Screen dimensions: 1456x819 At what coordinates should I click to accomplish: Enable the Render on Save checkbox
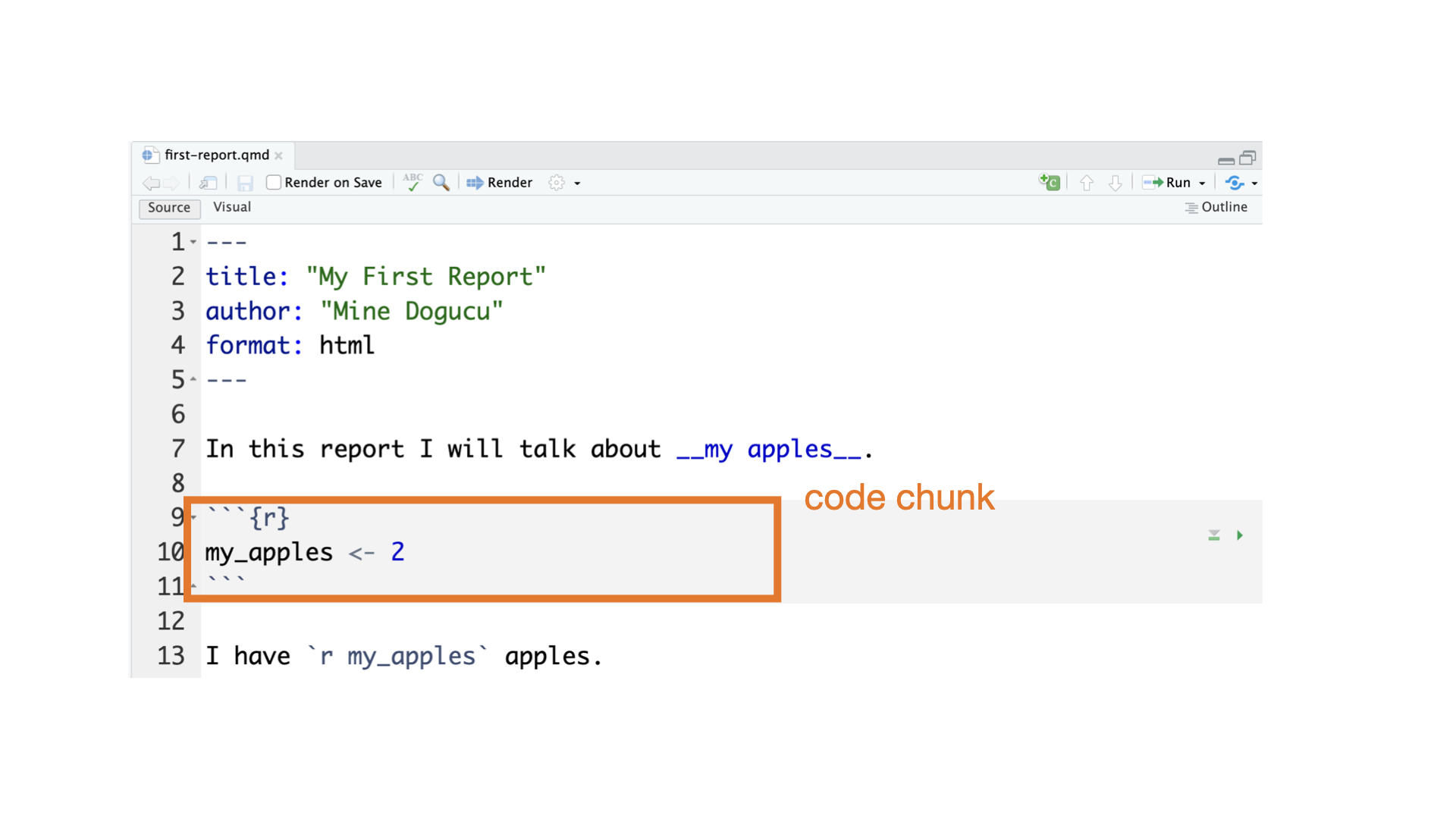[x=274, y=183]
